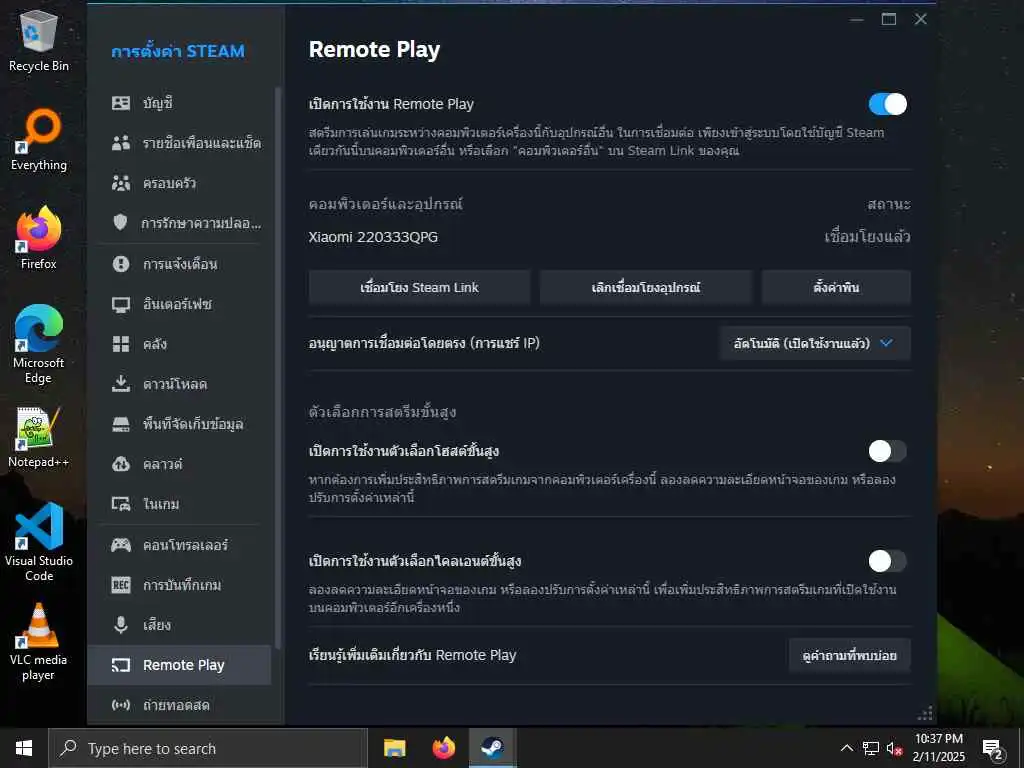The height and width of the screenshot is (768, 1024).
Task: Click the microphone Voice icon in sidebar
Action: 121,625
